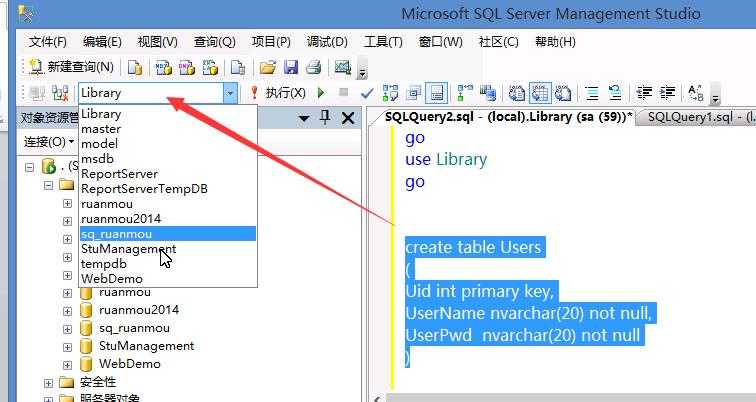Choose msdb in the database dropdown list
Screen dimensions: 756x402
[168, 159]
